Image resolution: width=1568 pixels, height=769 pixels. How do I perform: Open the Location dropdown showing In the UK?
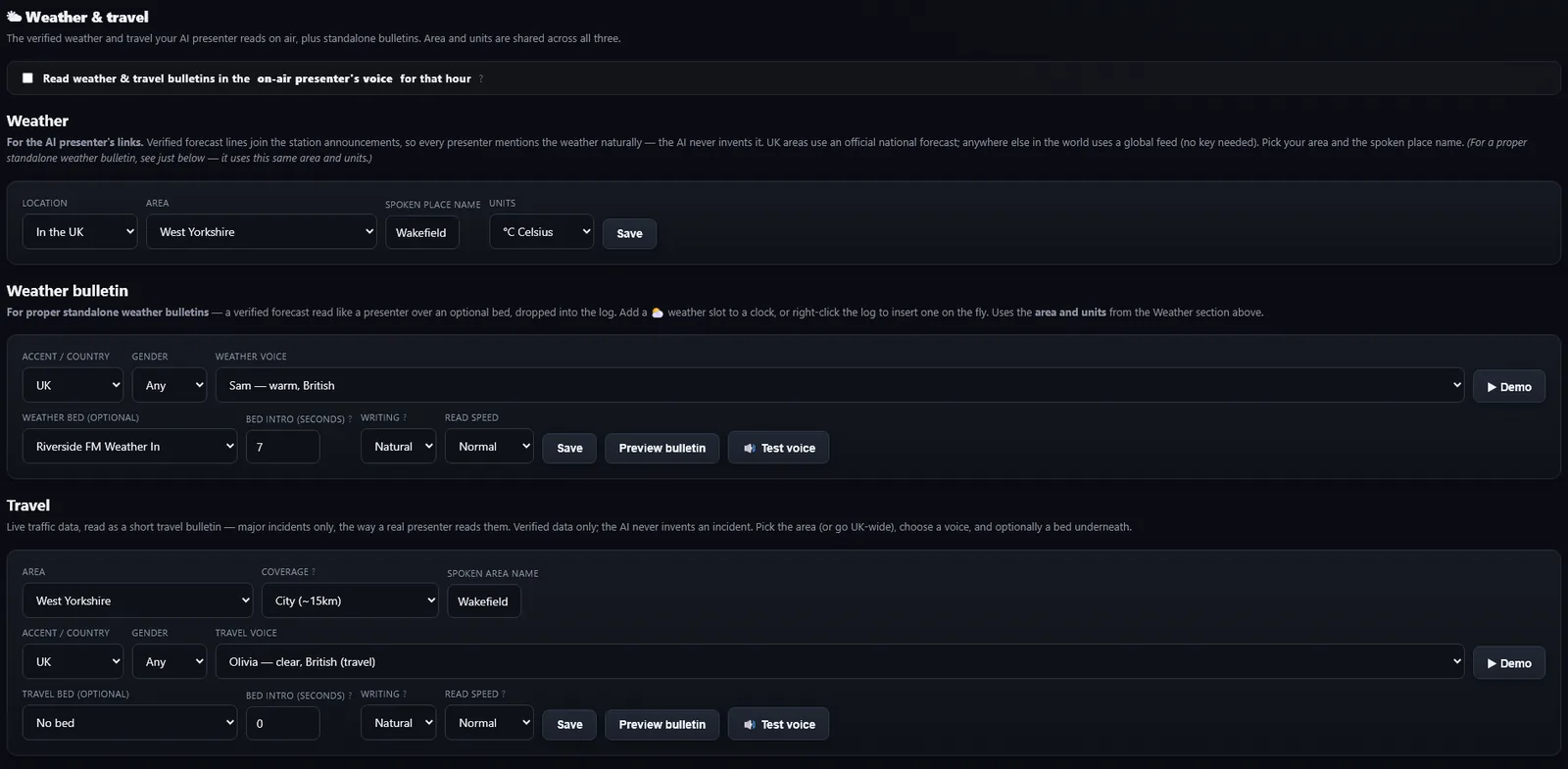(80, 232)
